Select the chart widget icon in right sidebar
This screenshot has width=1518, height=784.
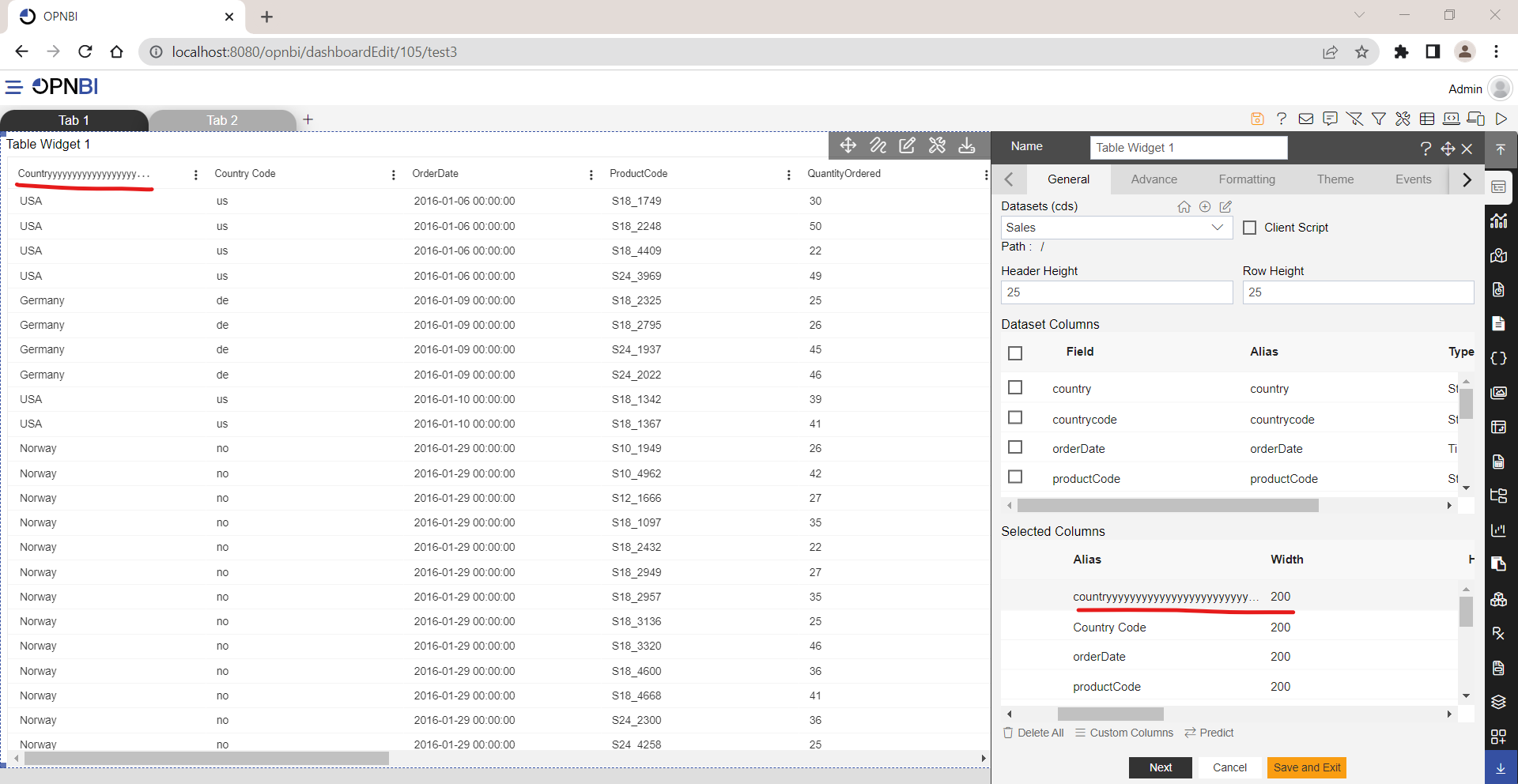(1499, 220)
